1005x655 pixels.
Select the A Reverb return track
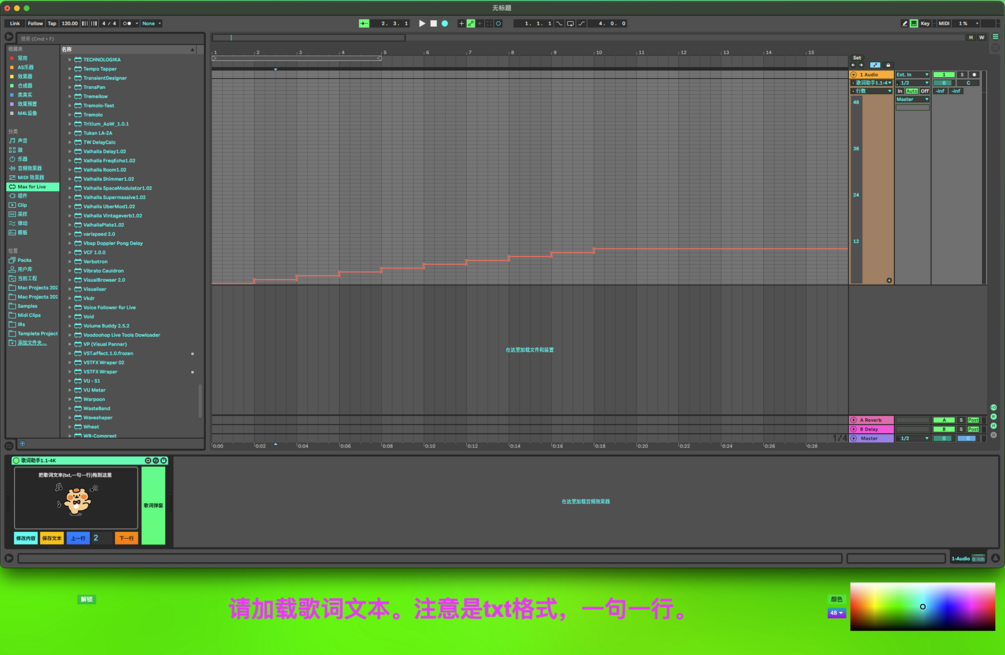tap(872, 420)
